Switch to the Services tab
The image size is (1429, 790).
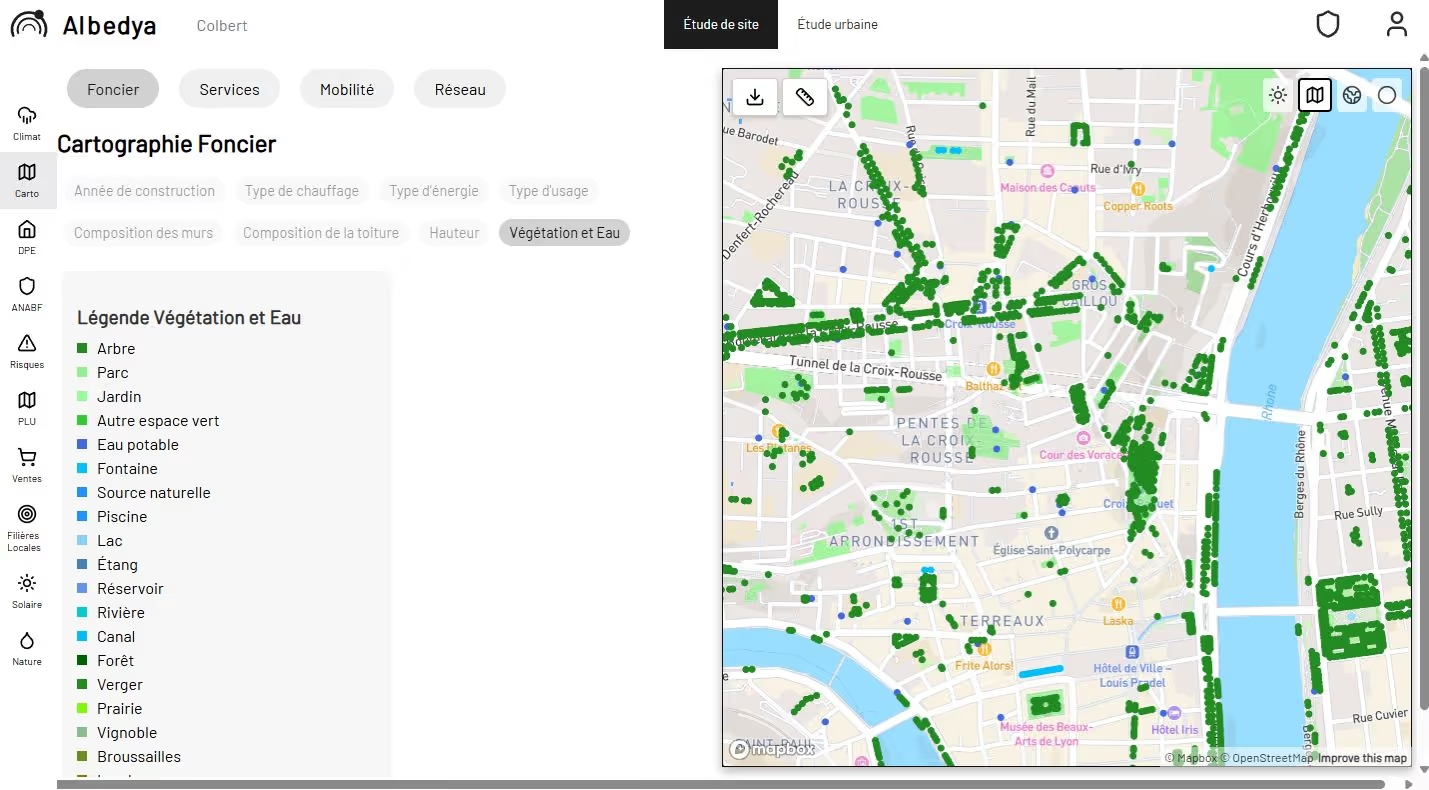[x=229, y=89]
